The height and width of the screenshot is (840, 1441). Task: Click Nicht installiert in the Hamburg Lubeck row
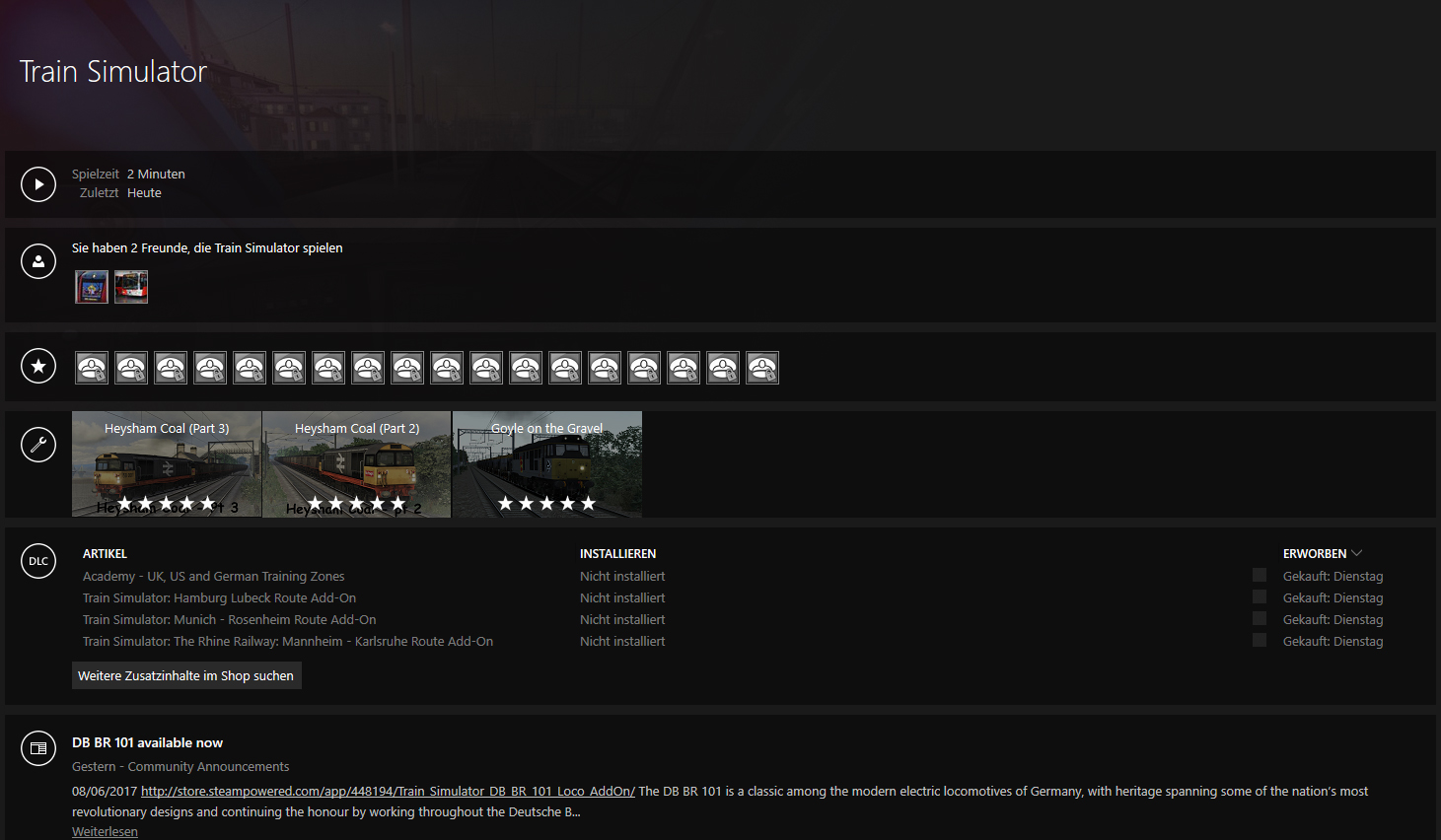pos(622,597)
